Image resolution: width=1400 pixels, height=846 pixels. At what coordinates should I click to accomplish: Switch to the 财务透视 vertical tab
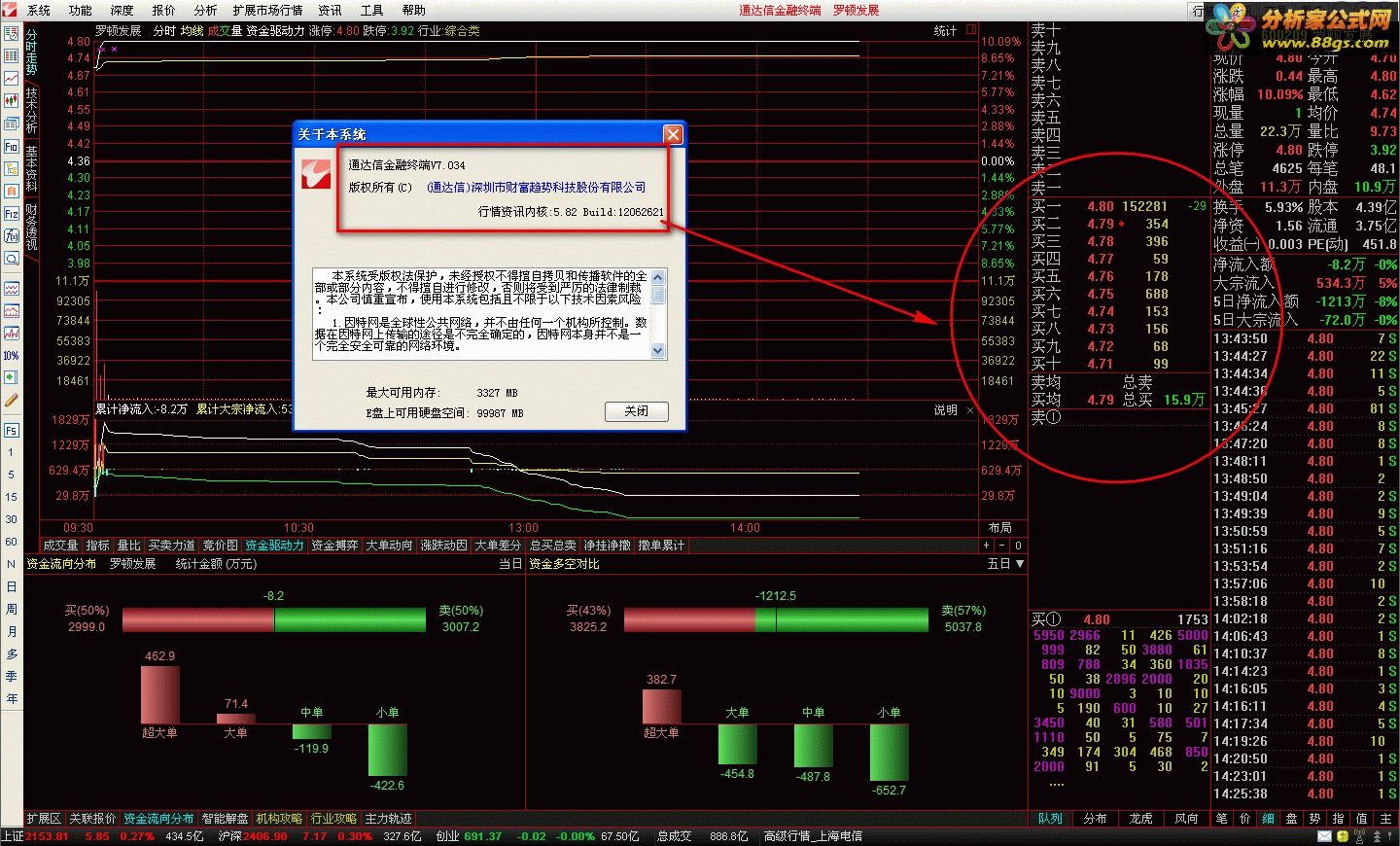tap(31, 227)
